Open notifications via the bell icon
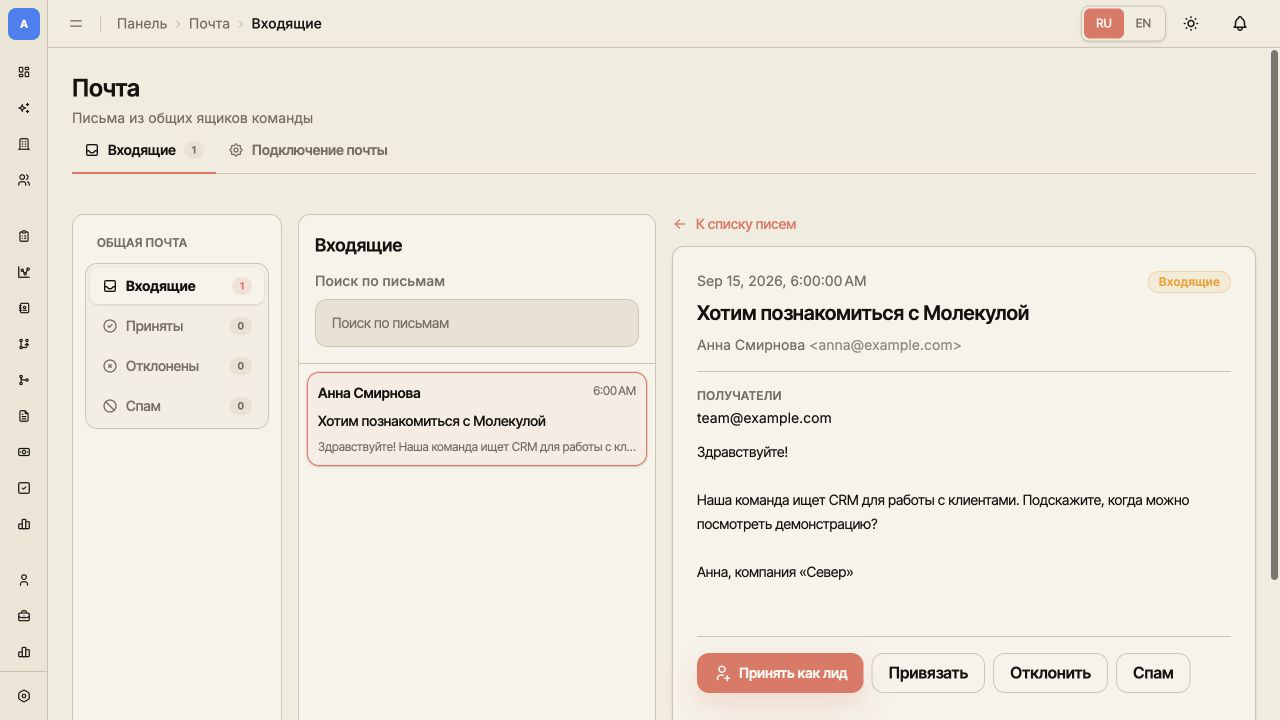The width and height of the screenshot is (1280, 720). (x=1240, y=23)
